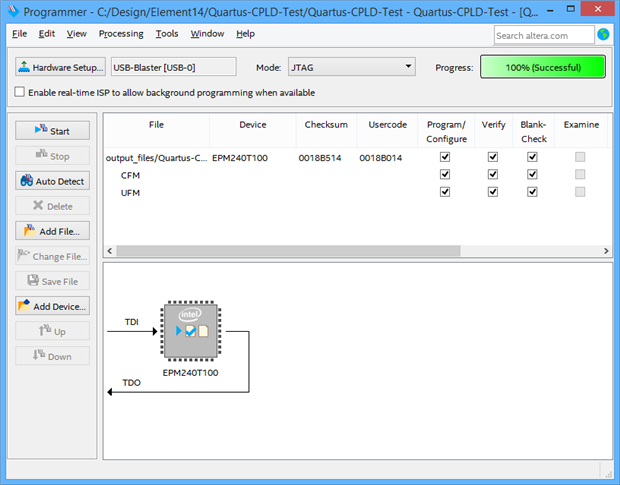Select the output_files/Quartus-C... file row
The width and height of the screenshot is (620, 485).
point(156,158)
